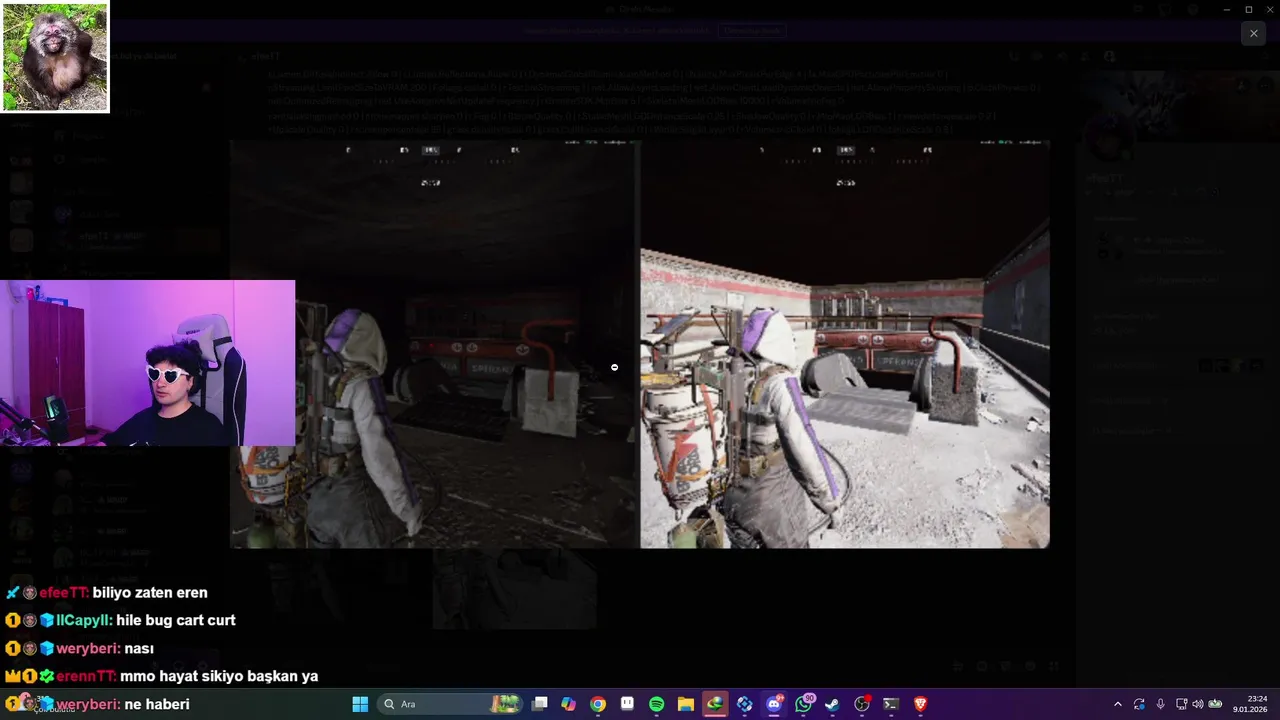Viewport: 1280px width, 720px height.
Task: Open the Terminal from the taskbar
Action: pyautogui.click(x=891, y=704)
